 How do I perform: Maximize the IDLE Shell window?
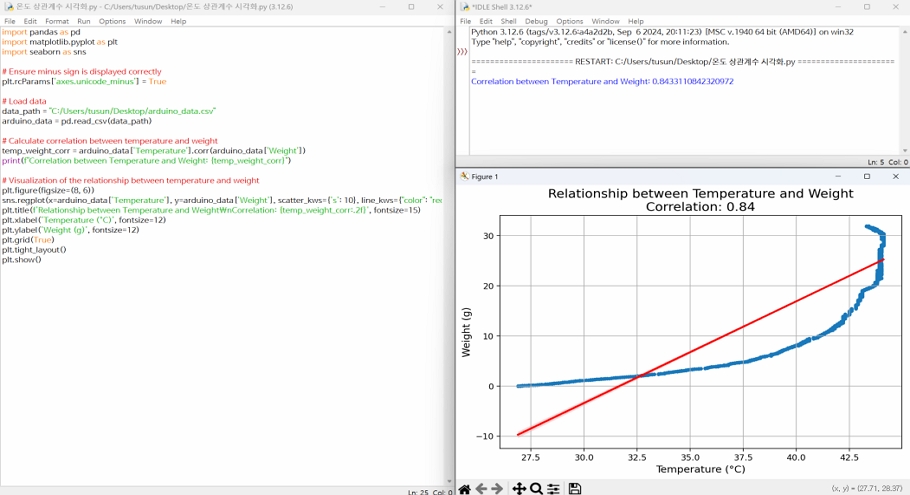tap(867, 7)
